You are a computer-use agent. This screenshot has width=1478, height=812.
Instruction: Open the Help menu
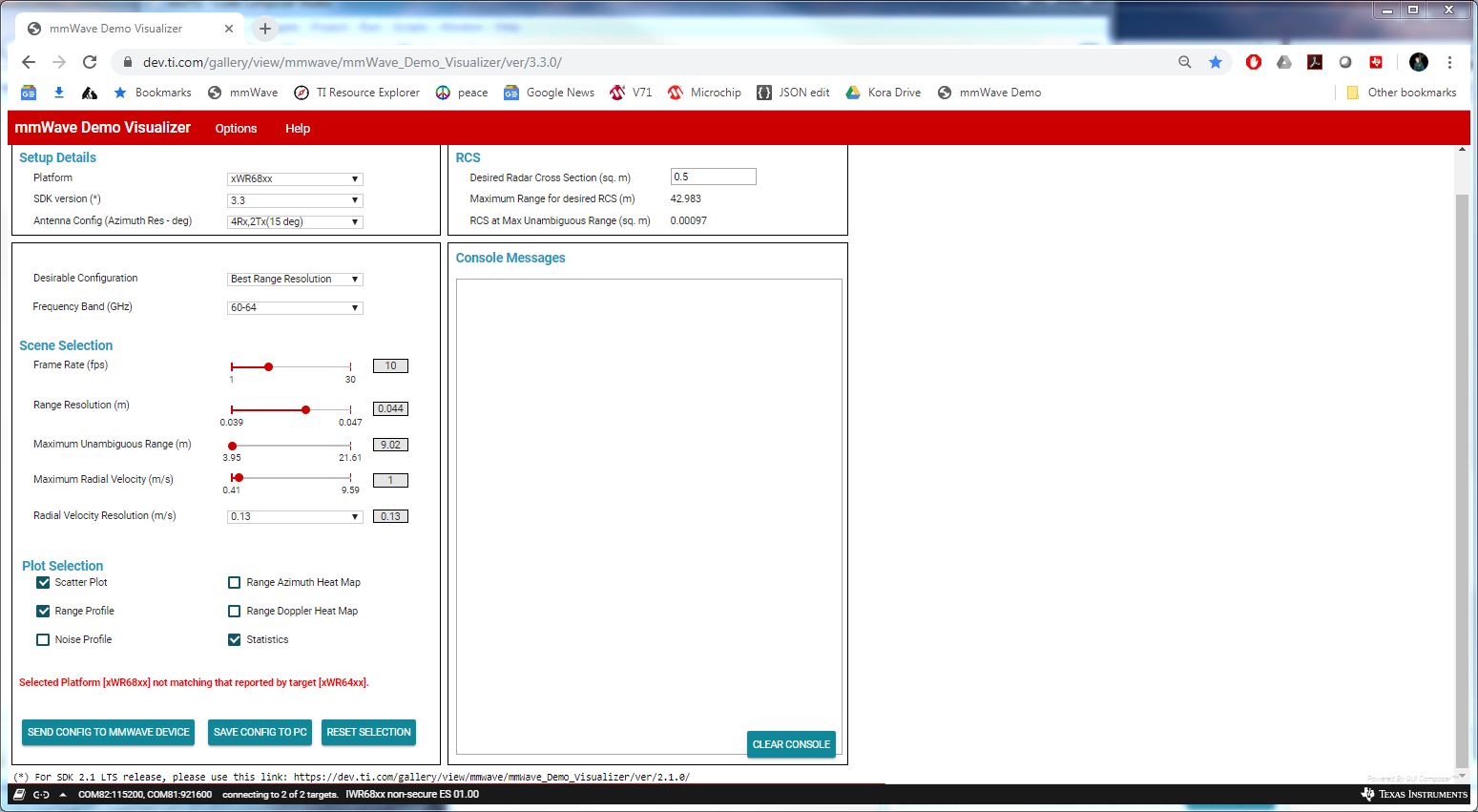[298, 128]
